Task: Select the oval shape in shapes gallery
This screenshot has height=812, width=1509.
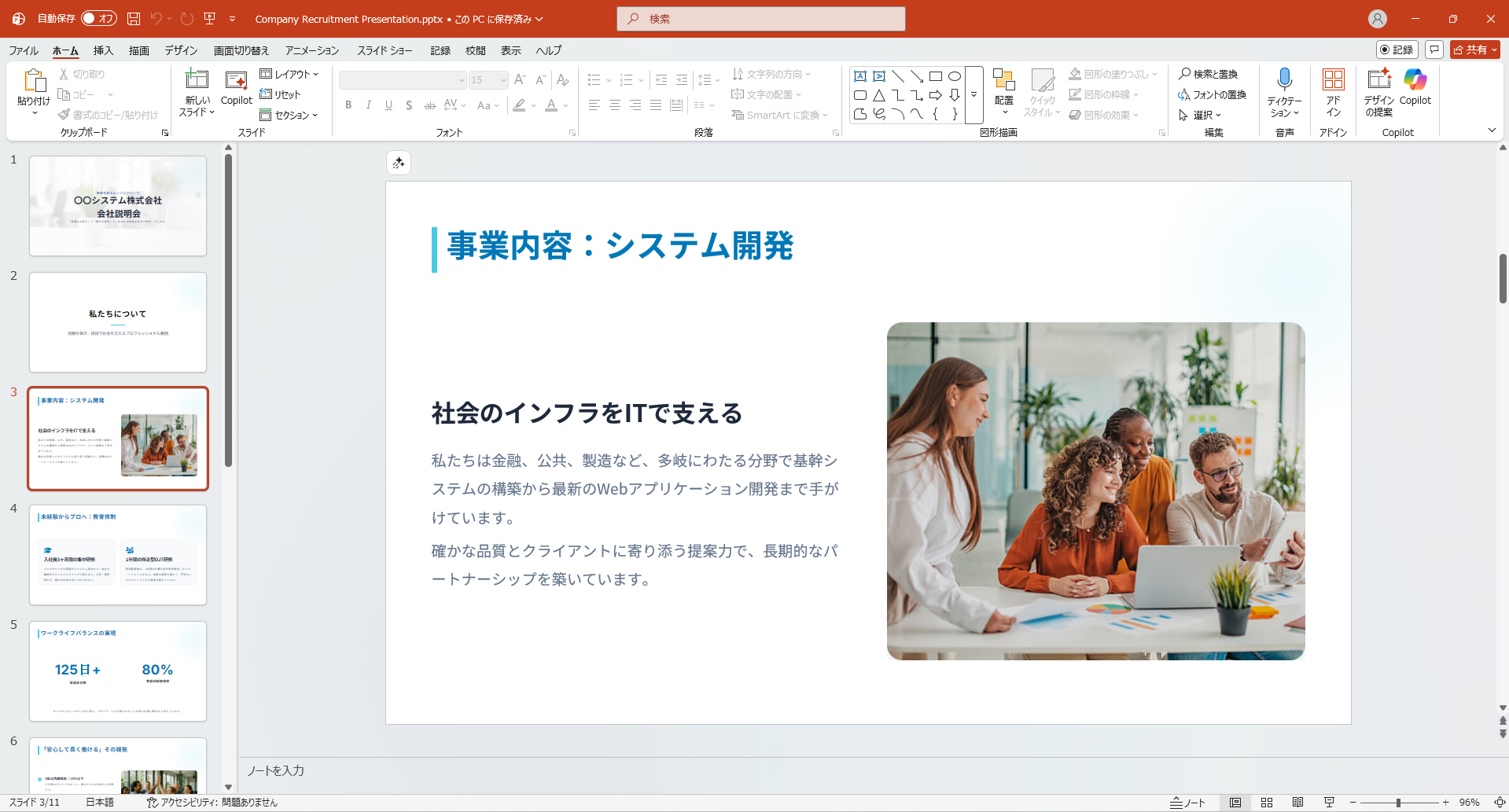Action: [x=954, y=76]
